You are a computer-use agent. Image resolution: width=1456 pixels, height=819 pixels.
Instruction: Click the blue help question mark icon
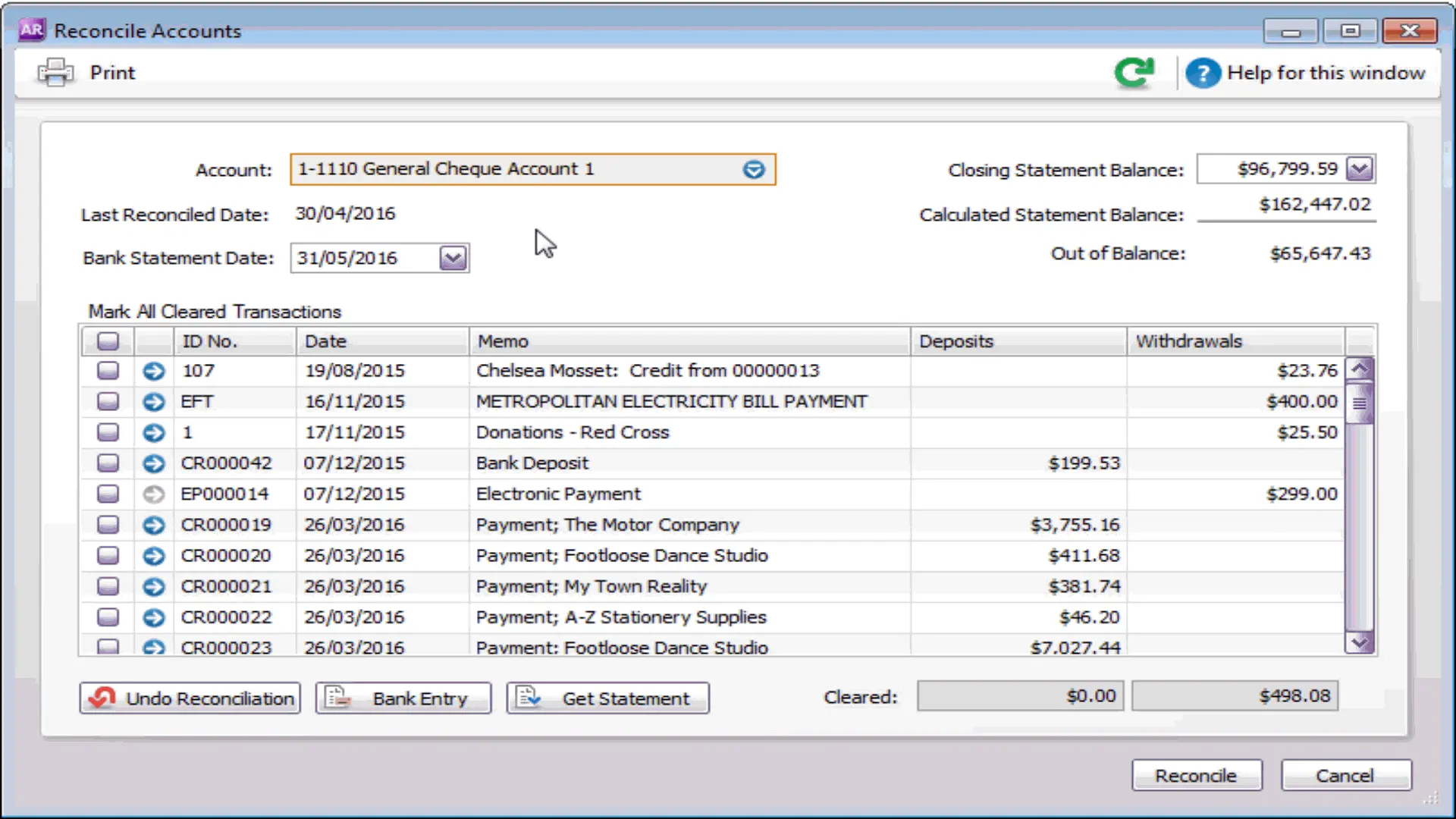point(1202,74)
